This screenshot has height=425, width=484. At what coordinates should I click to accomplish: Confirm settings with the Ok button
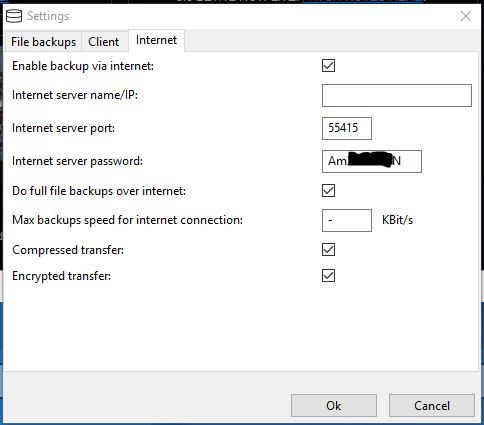point(334,406)
